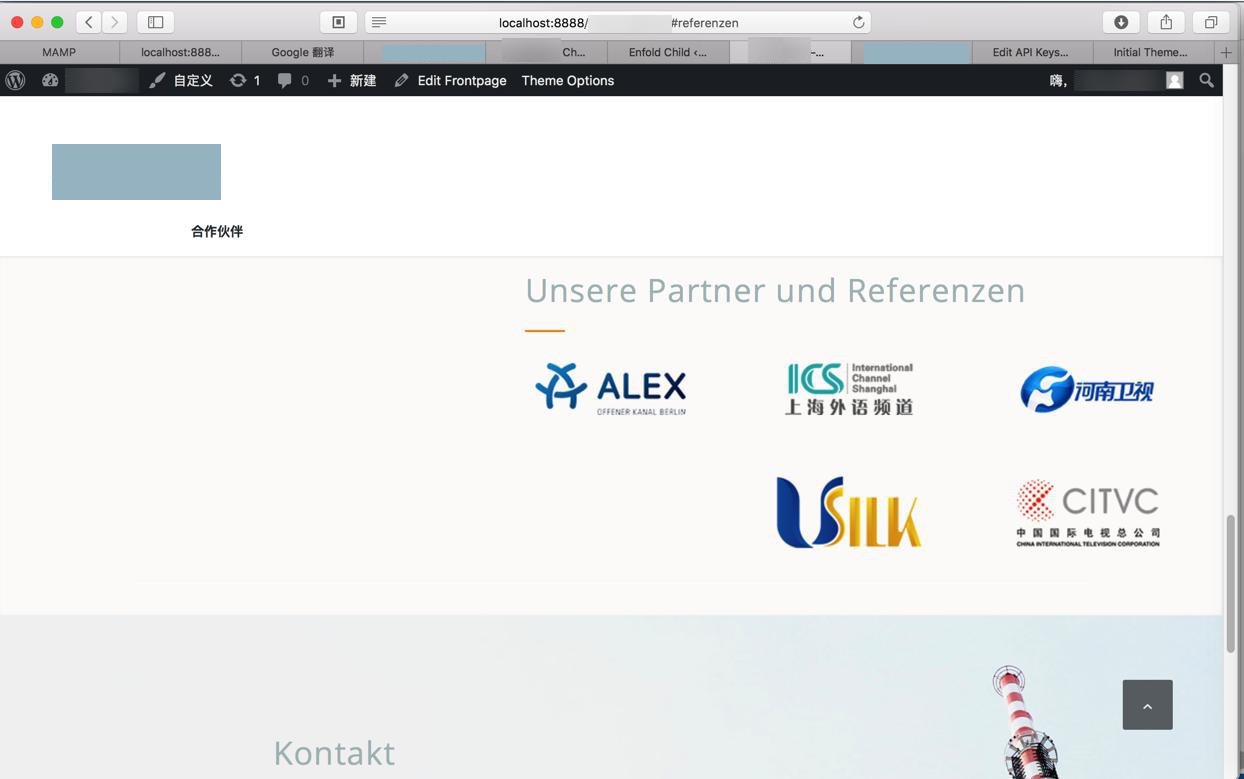The width and height of the screenshot is (1244, 779).
Task: Open the user avatar in admin bar
Action: tap(1175, 80)
